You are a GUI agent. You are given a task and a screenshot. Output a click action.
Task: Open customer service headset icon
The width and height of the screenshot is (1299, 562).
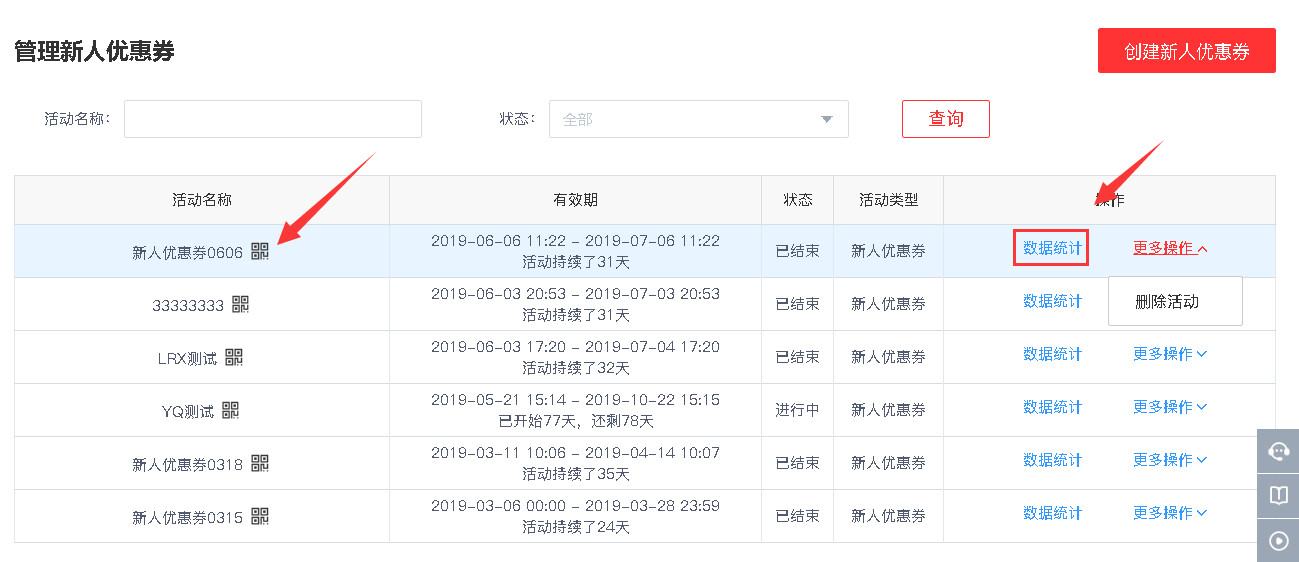1278,450
